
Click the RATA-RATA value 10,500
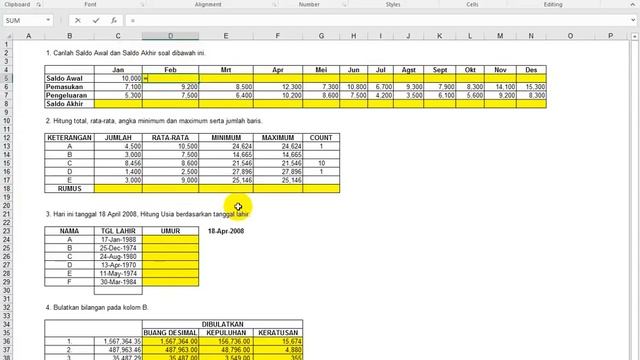click(171, 146)
